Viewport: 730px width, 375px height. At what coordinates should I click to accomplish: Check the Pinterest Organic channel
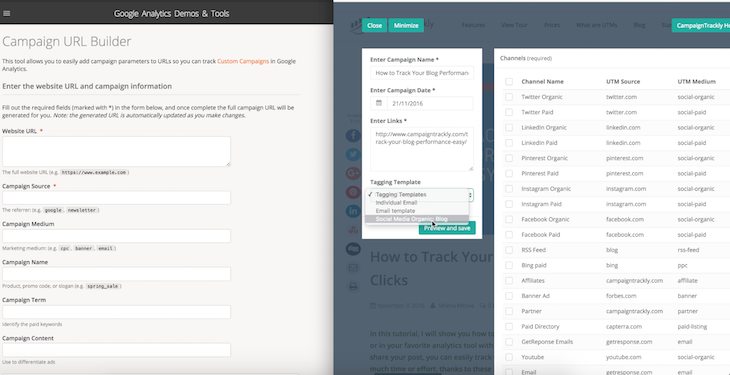click(509, 158)
